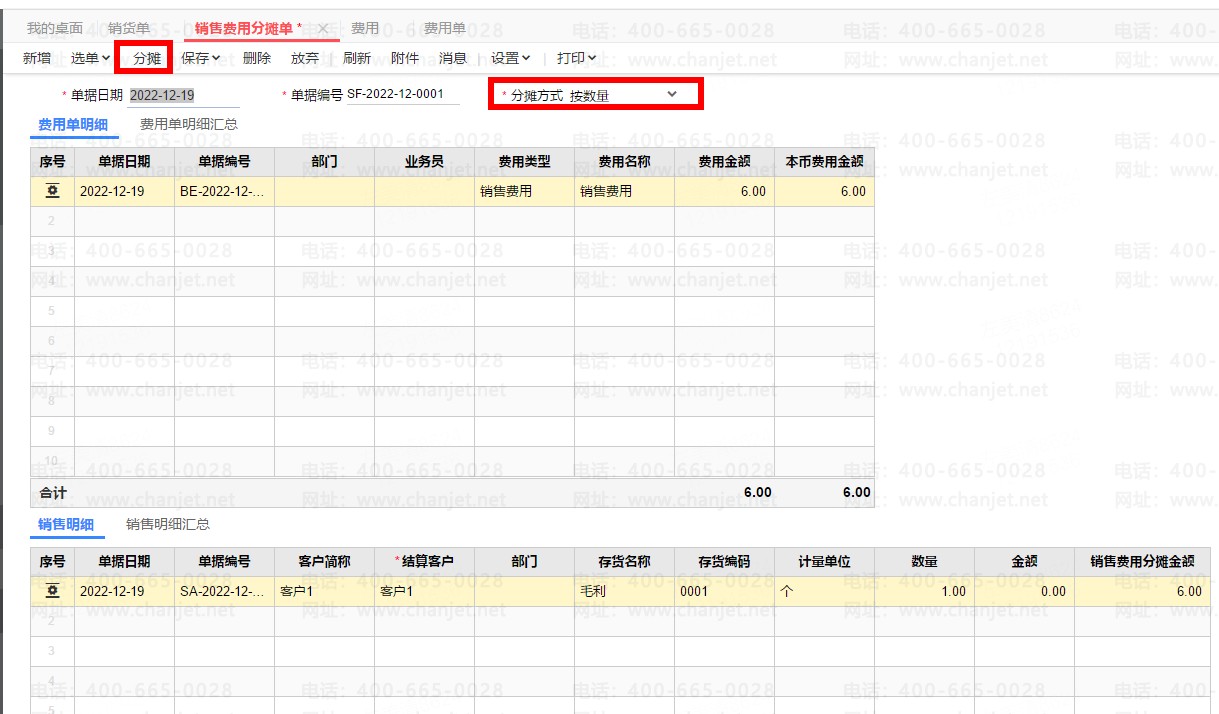Click the 客户1 cell under 结算客户
Screen dimensions: 1219x714
point(424,591)
